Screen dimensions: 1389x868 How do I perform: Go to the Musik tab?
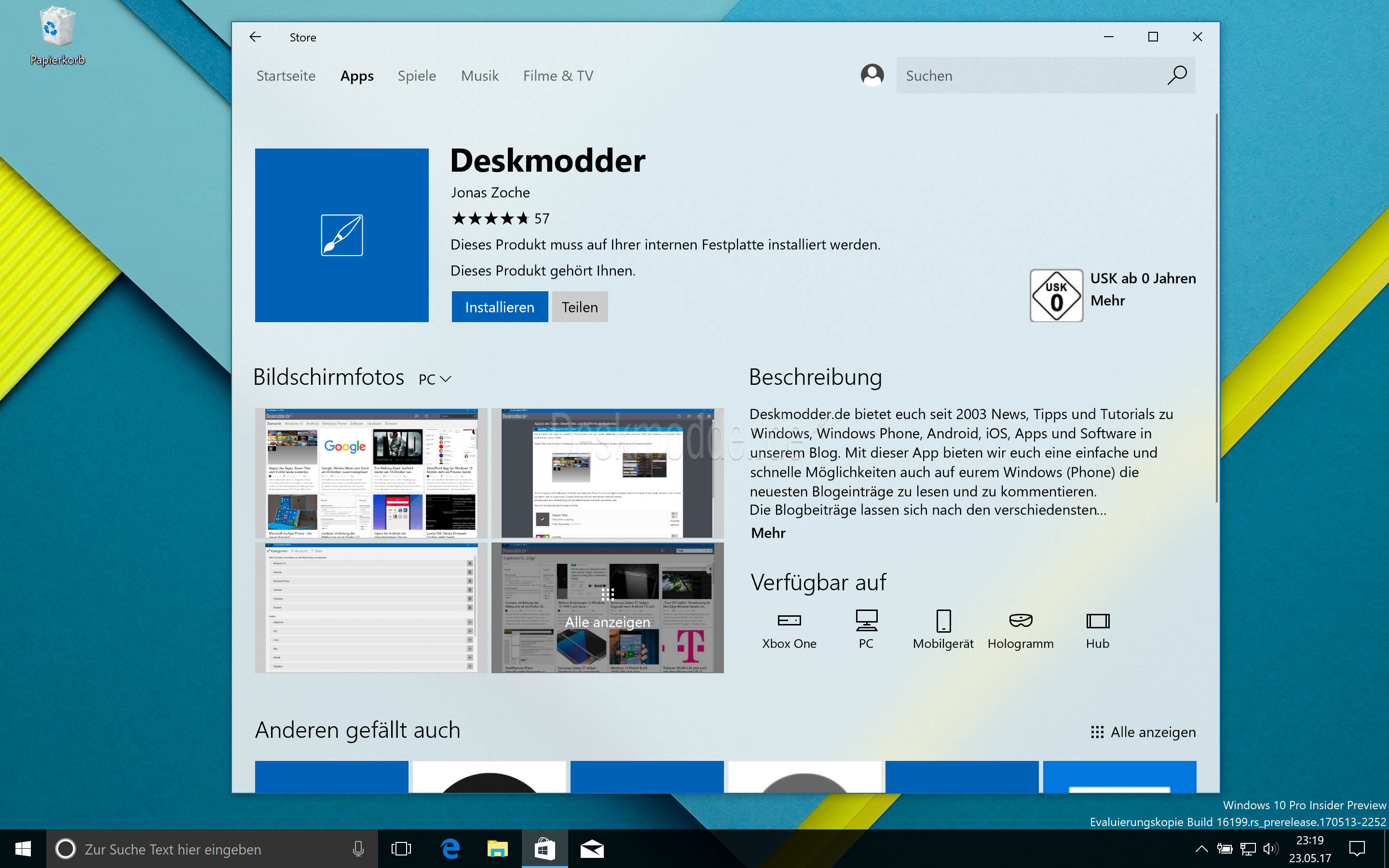(x=480, y=76)
